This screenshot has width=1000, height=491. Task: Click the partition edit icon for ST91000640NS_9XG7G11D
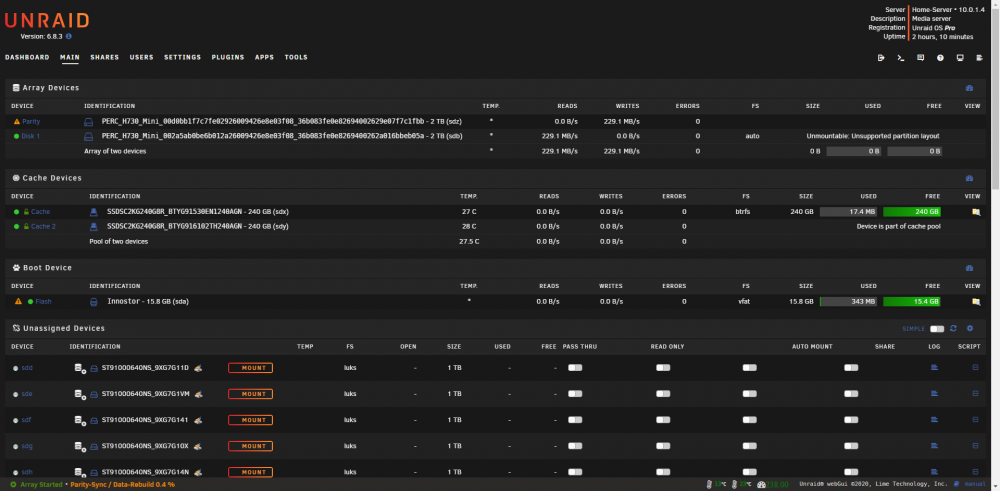(198, 368)
